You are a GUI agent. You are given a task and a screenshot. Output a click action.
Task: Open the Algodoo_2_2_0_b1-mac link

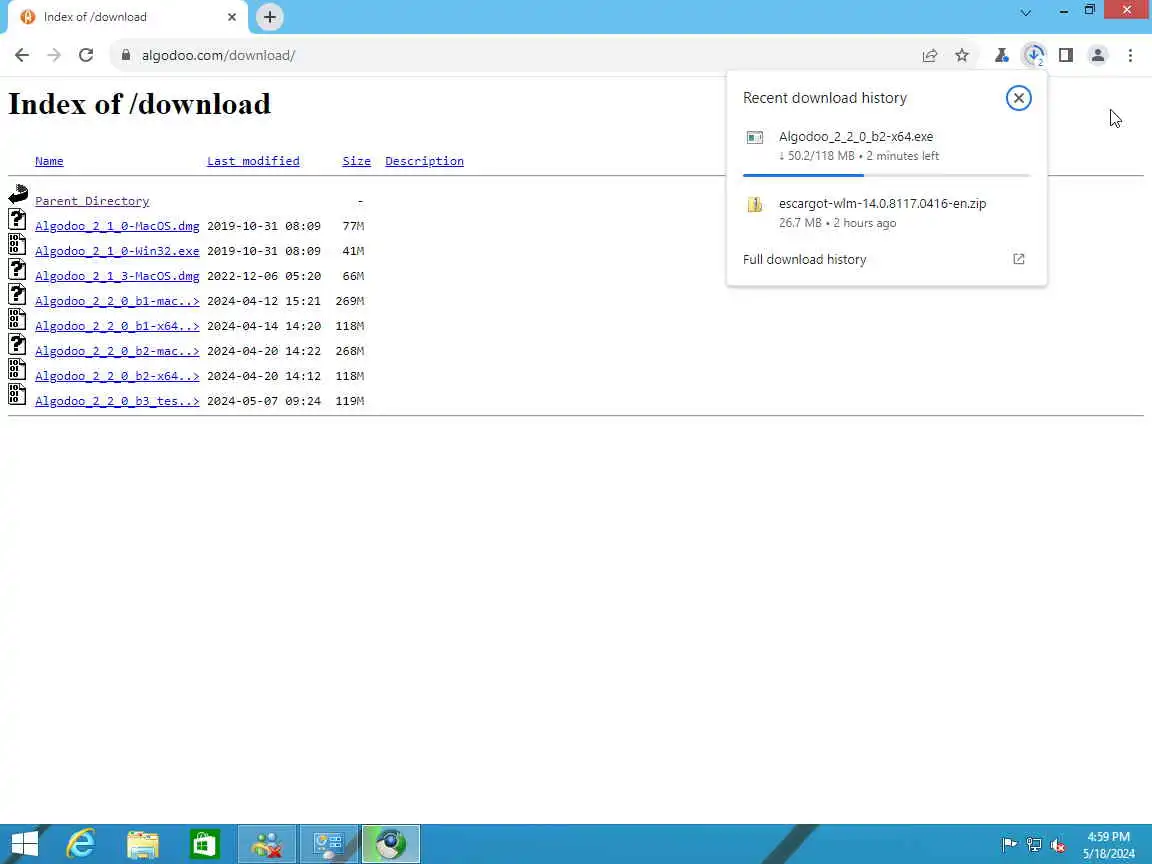point(117,300)
